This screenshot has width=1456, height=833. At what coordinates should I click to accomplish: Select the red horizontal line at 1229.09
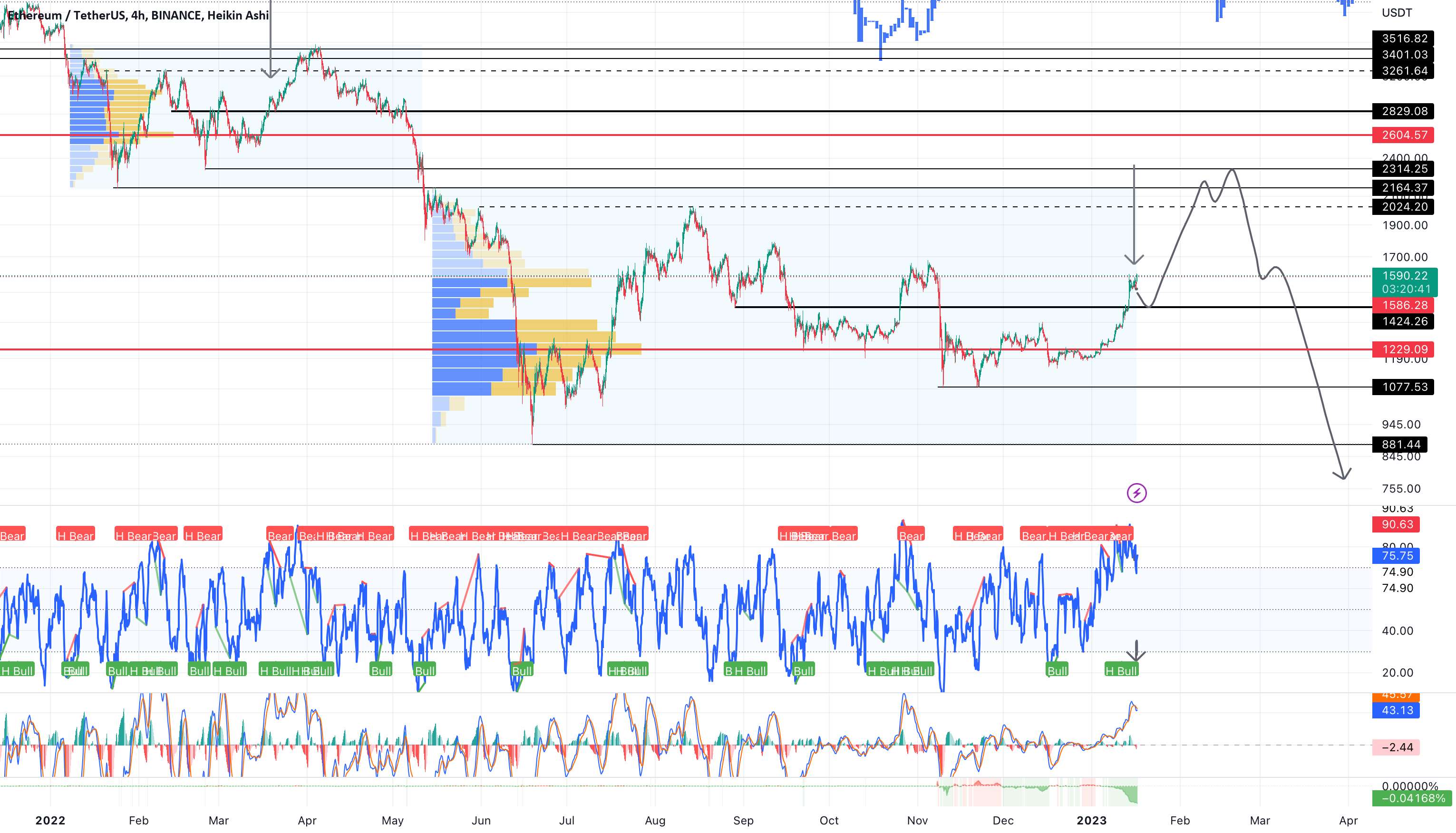[685, 349]
